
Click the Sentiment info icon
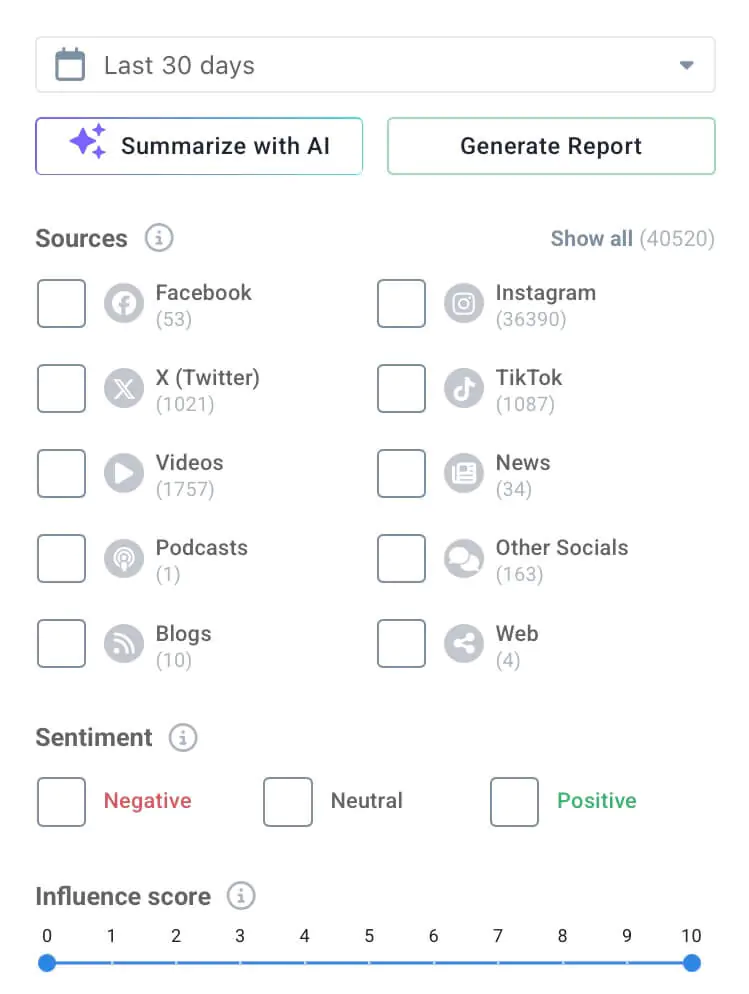click(183, 738)
